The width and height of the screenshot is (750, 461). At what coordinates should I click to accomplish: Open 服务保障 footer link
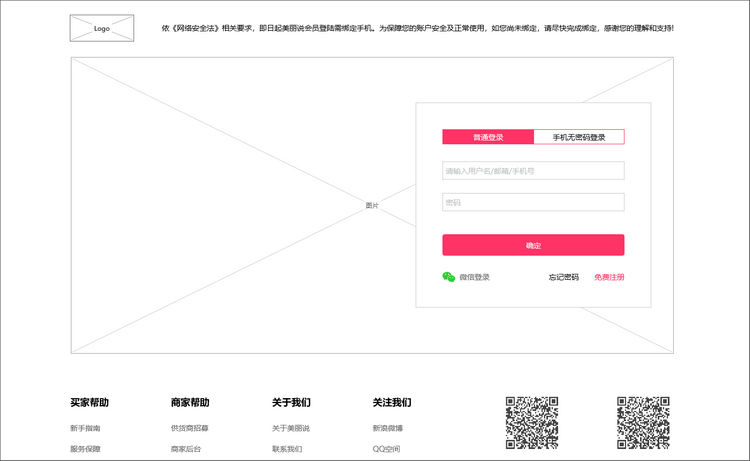(85, 449)
